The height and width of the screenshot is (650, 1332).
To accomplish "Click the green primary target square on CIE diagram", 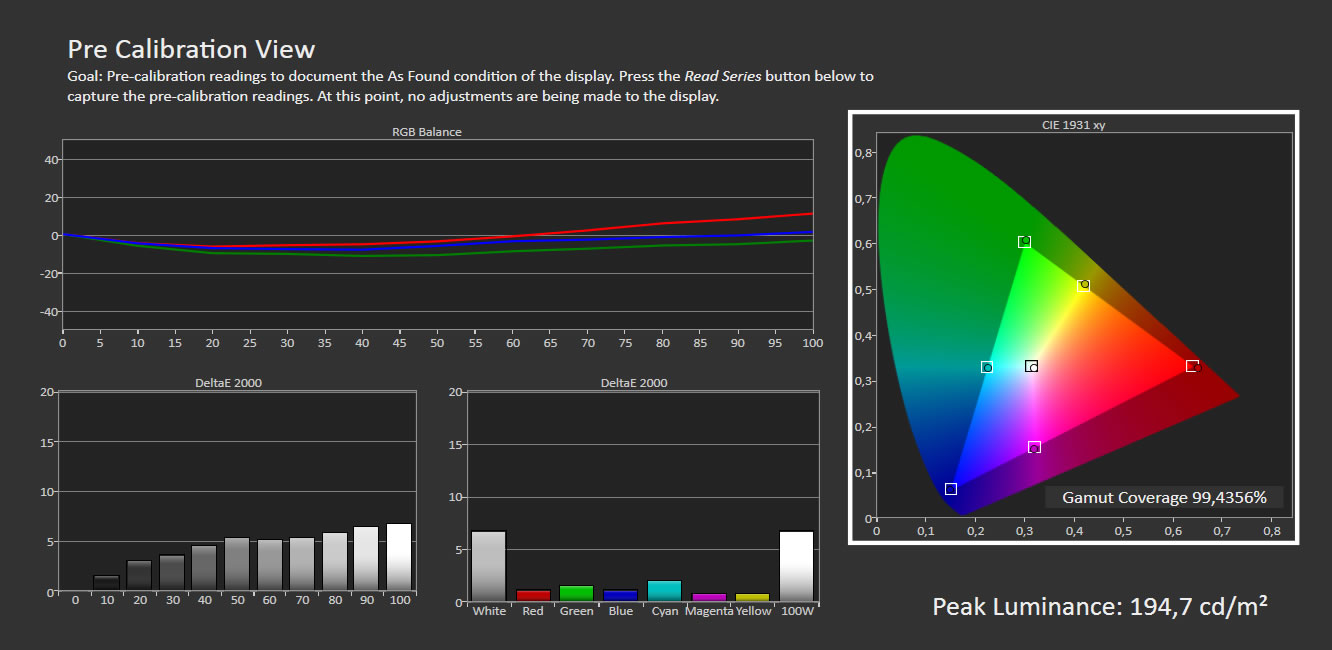I will [x=1024, y=242].
